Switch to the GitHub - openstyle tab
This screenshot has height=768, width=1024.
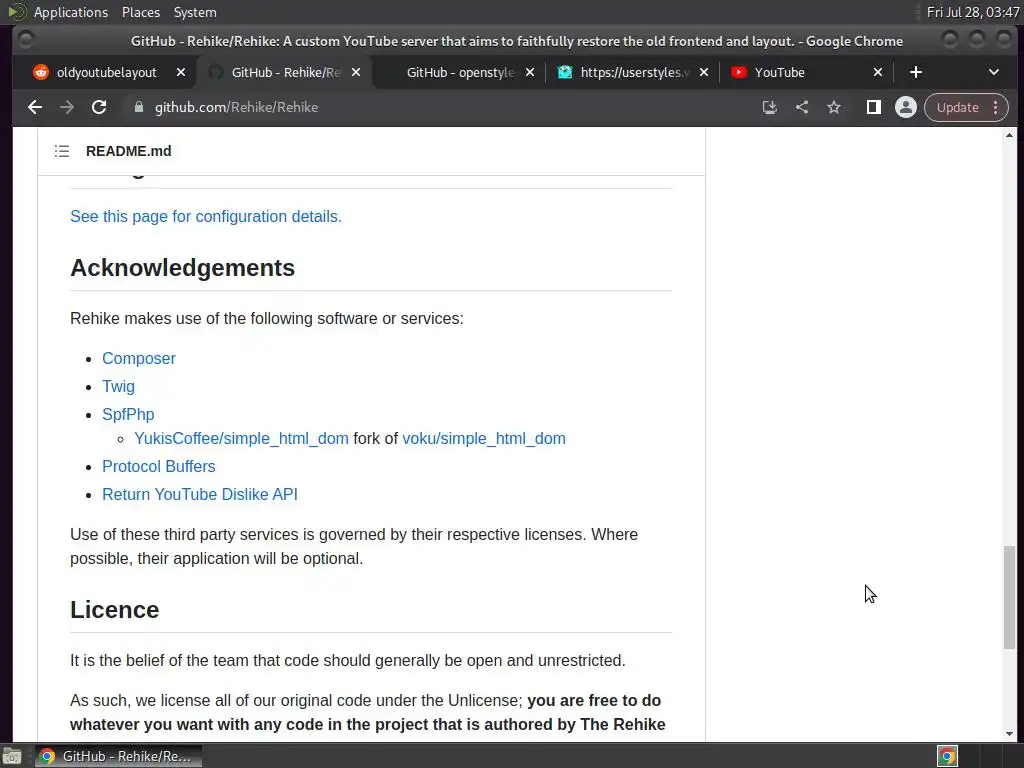pyautogui.click(x=460, y=72)
